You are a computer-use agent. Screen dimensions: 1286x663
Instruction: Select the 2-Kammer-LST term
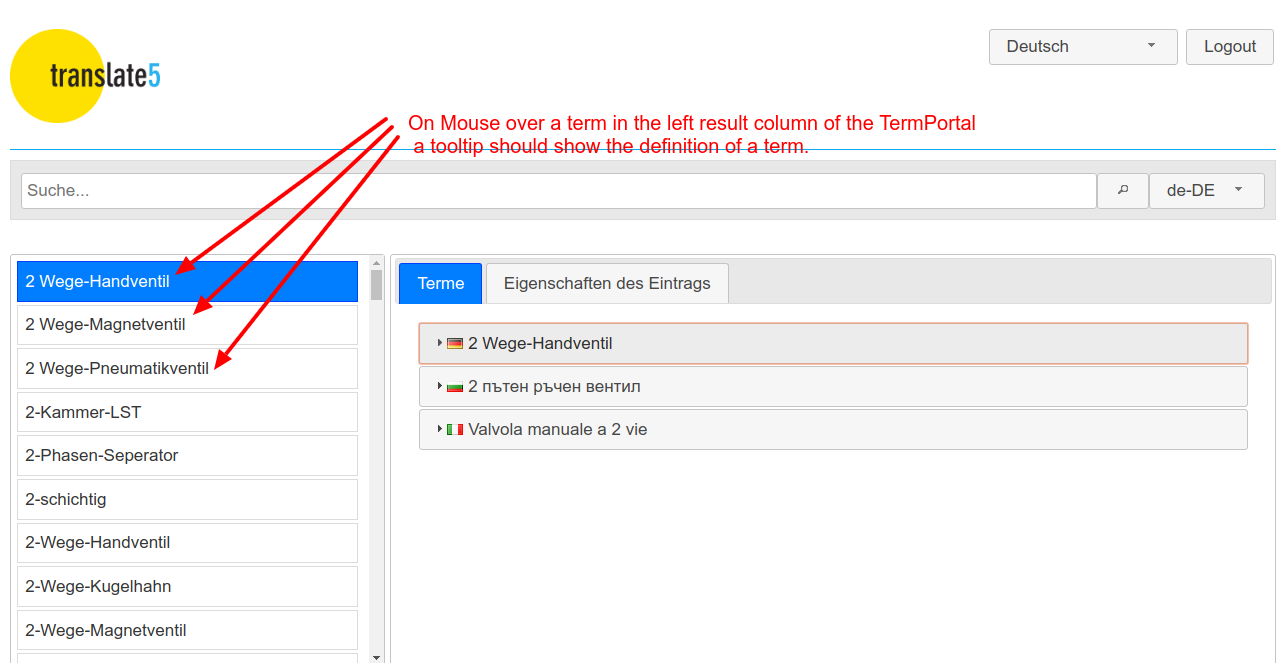click(x=187, y=412)
